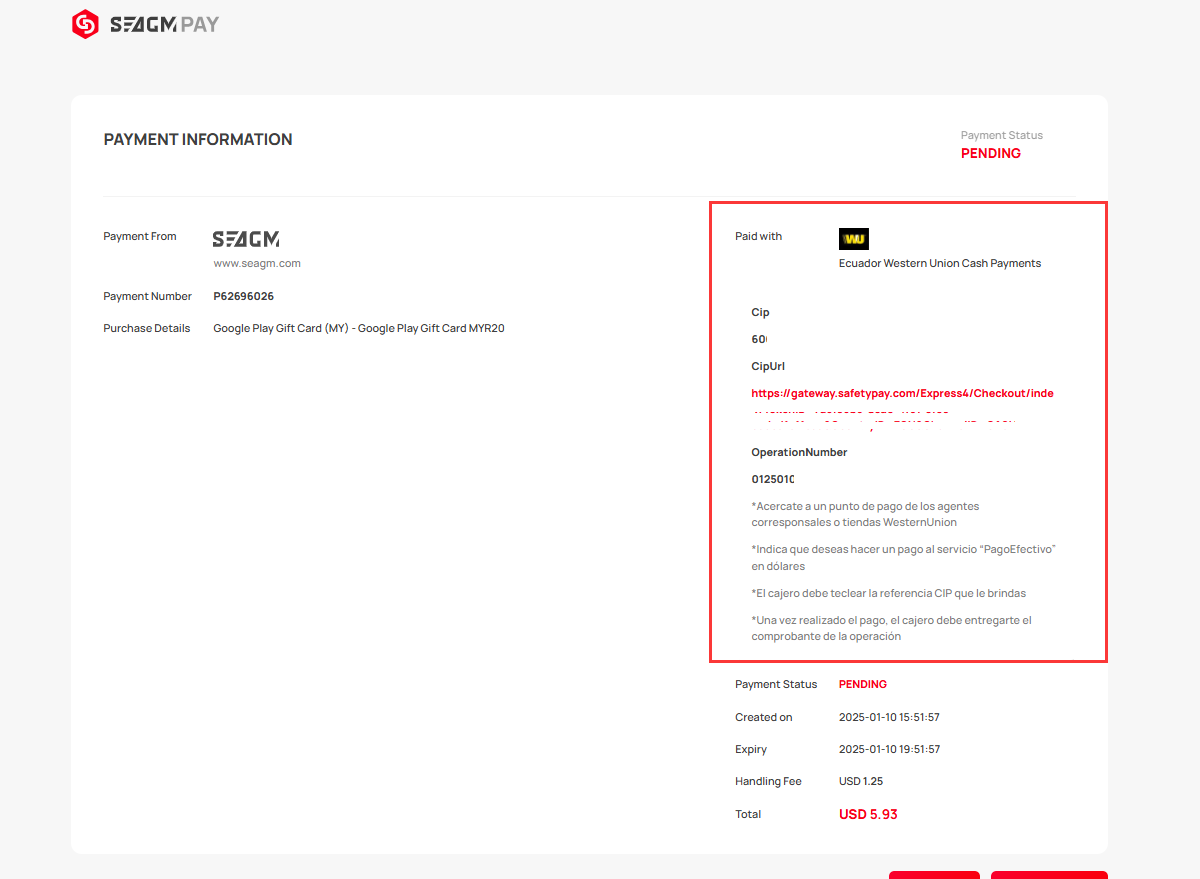
Task: Select the created-on timestamp 2025-01-10 15:51:57
Action: 890,717
